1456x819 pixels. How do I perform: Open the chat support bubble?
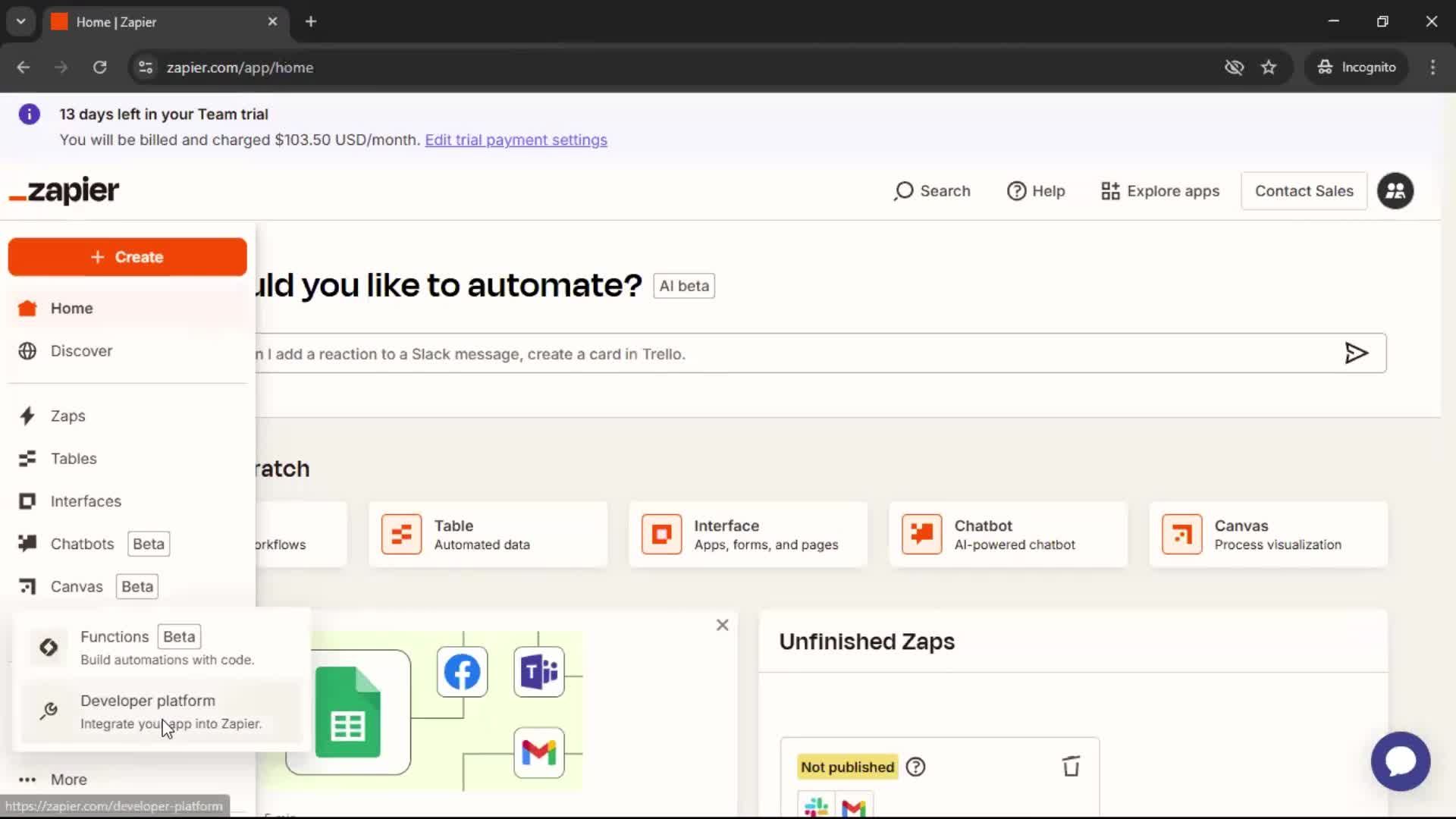[x=1400, y=761]
